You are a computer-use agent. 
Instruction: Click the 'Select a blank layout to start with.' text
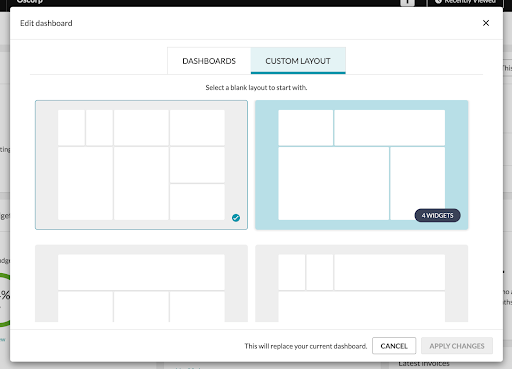coord(256,88)
